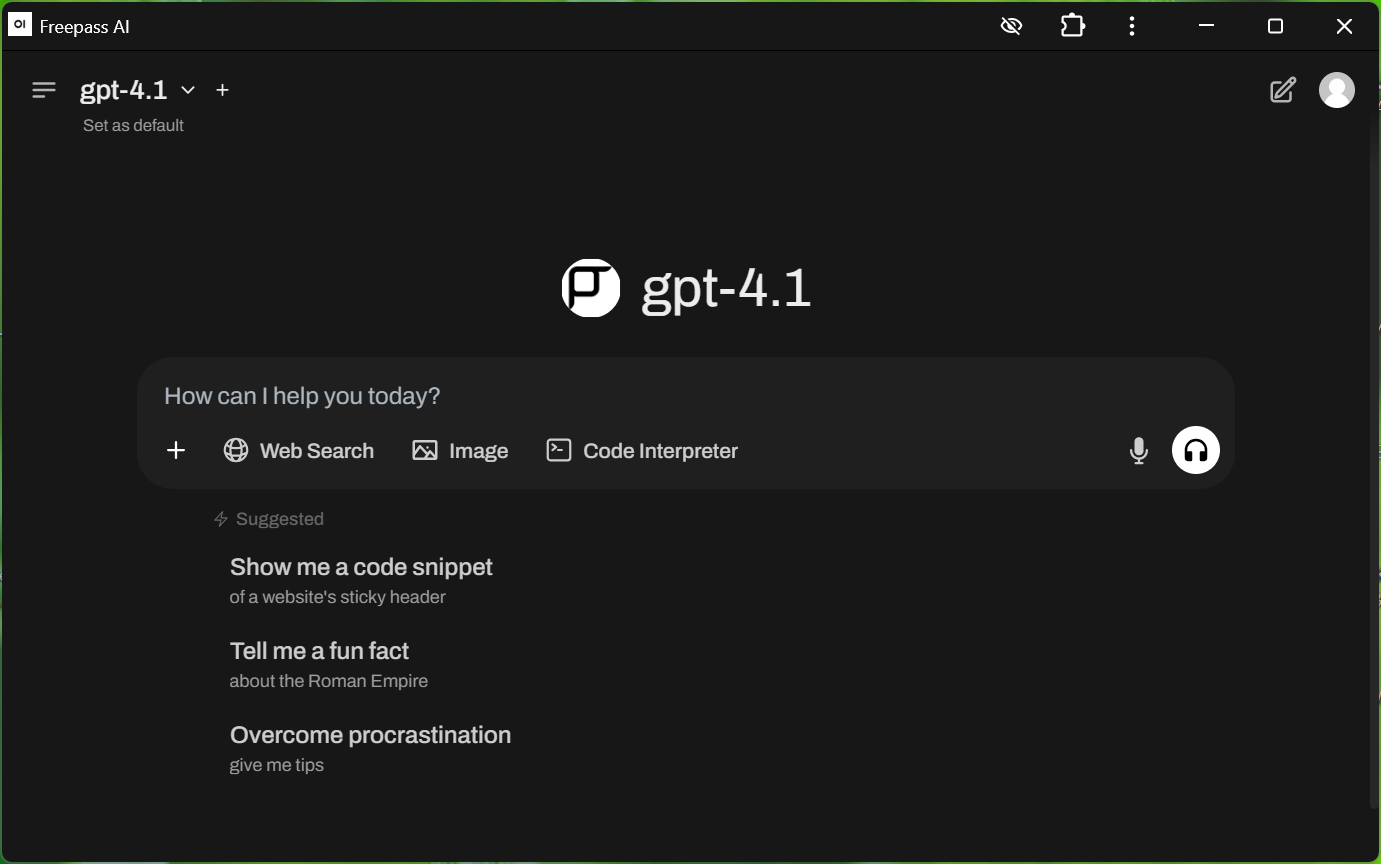Enable the Code Interpreter option

(x=642, y=451)
